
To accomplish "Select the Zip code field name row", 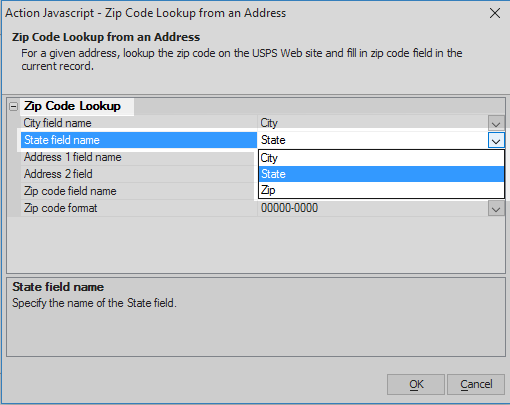I will tap(139, 191).
